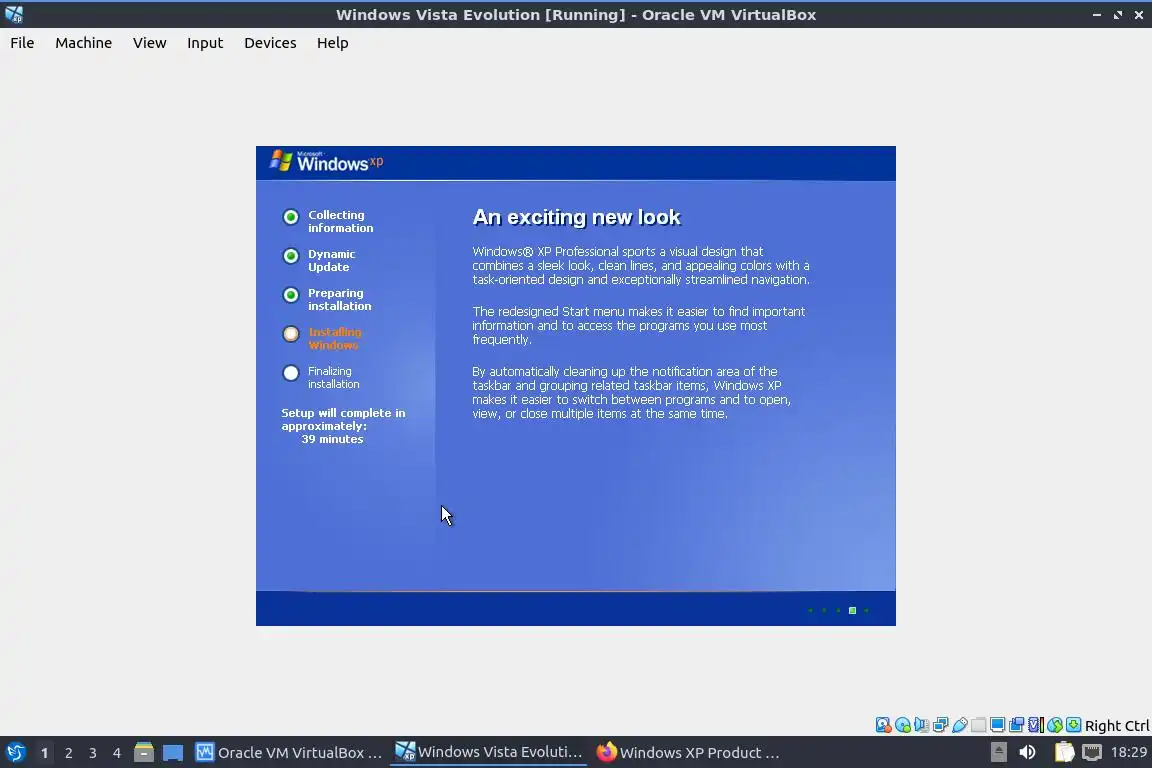
Task: Open the Lubuntu application menu
Action: [15, 753]
